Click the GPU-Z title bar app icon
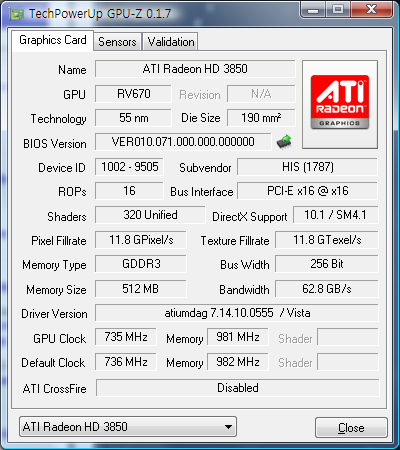Viewport: 400px width, 450px height. (x=17, y=14)
